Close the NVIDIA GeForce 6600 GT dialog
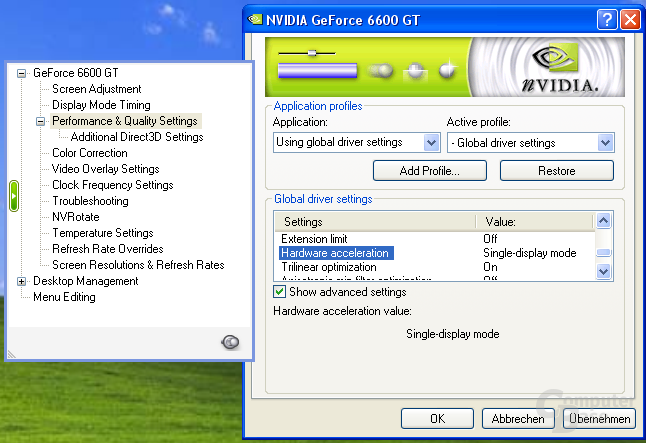This screenshot has height=443, width=646. (630, 19)
